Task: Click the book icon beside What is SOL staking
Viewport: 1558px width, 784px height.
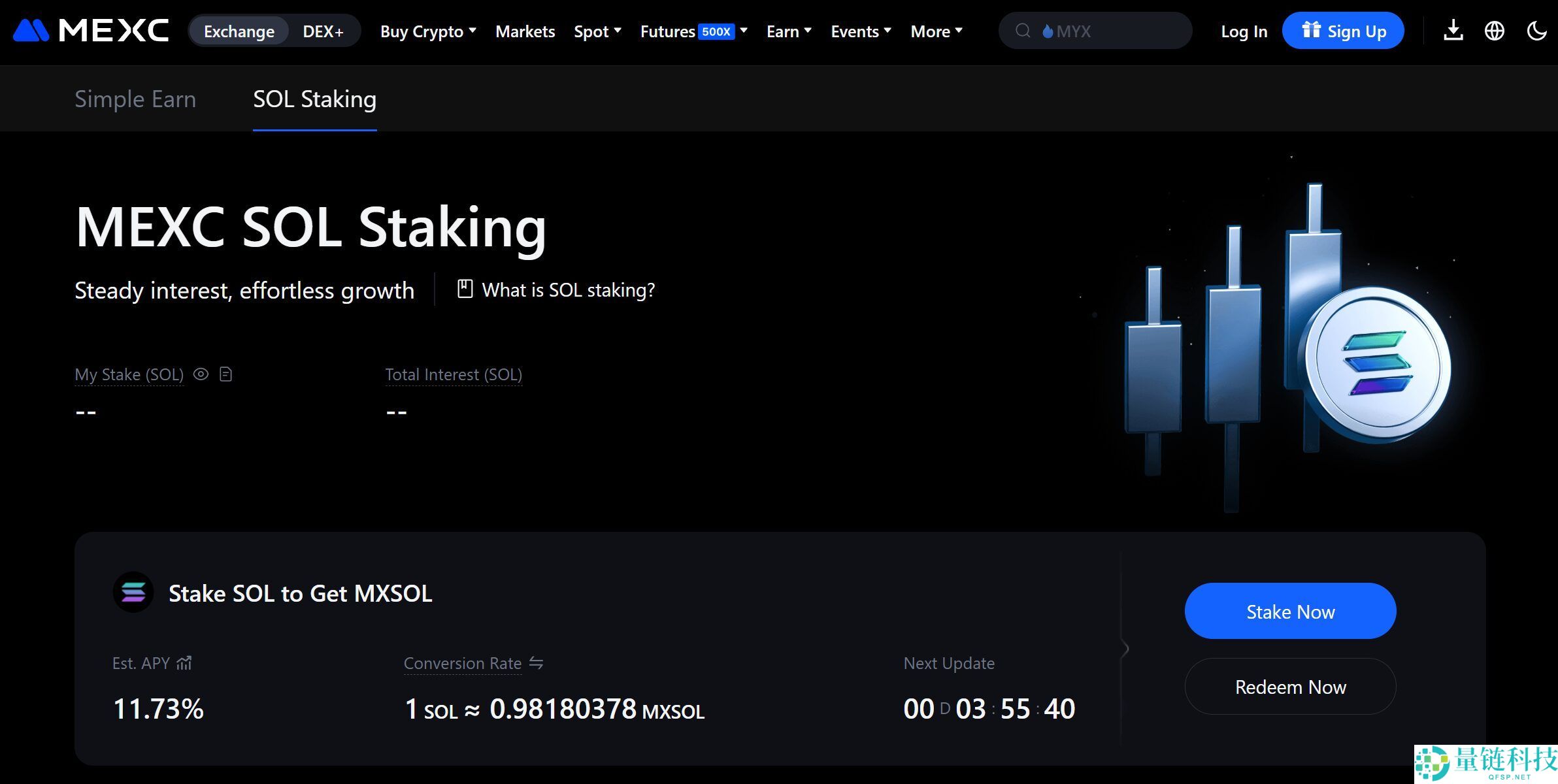Action: (465, 289)
